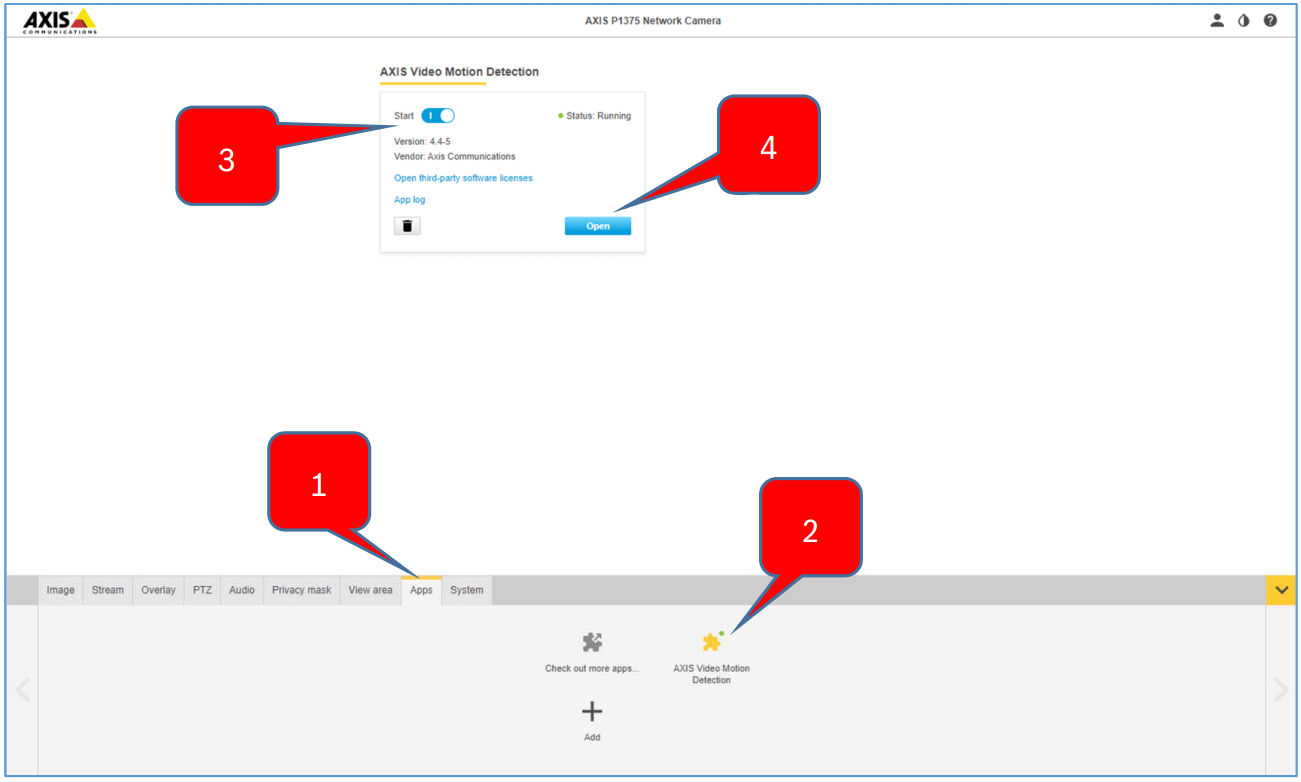
Task: Switch to the View area tab
Action: click(x=370, y=590)
